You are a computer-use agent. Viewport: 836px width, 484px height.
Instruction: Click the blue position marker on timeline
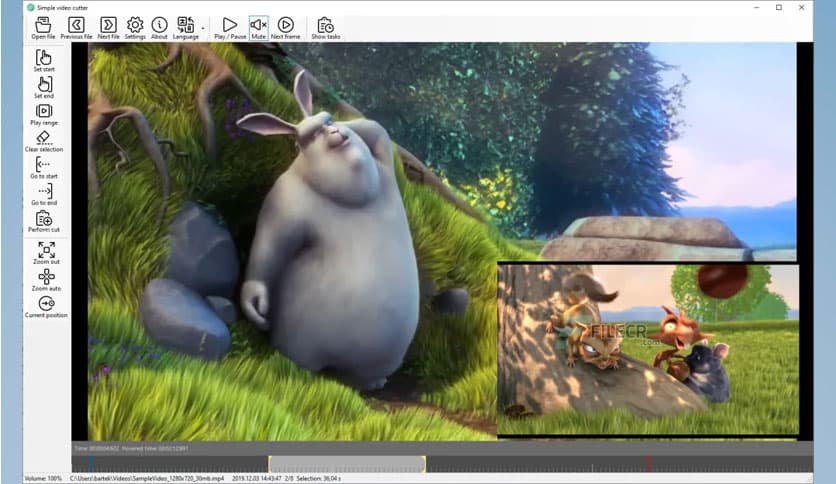tap(91, 464)
